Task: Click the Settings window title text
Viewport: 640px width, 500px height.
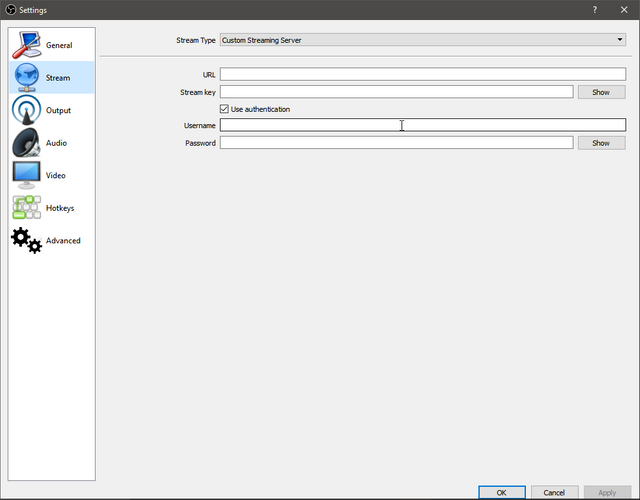Action: [33, 10]
